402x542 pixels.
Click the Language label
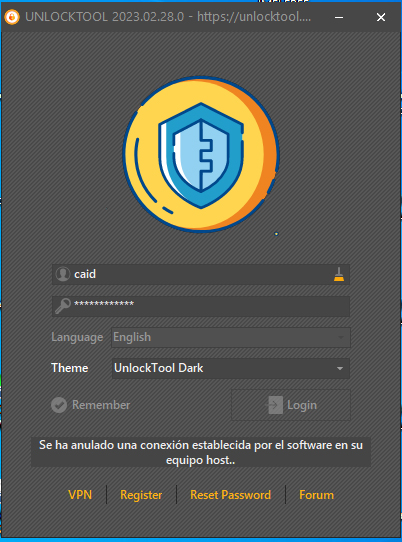coord(77,337)
